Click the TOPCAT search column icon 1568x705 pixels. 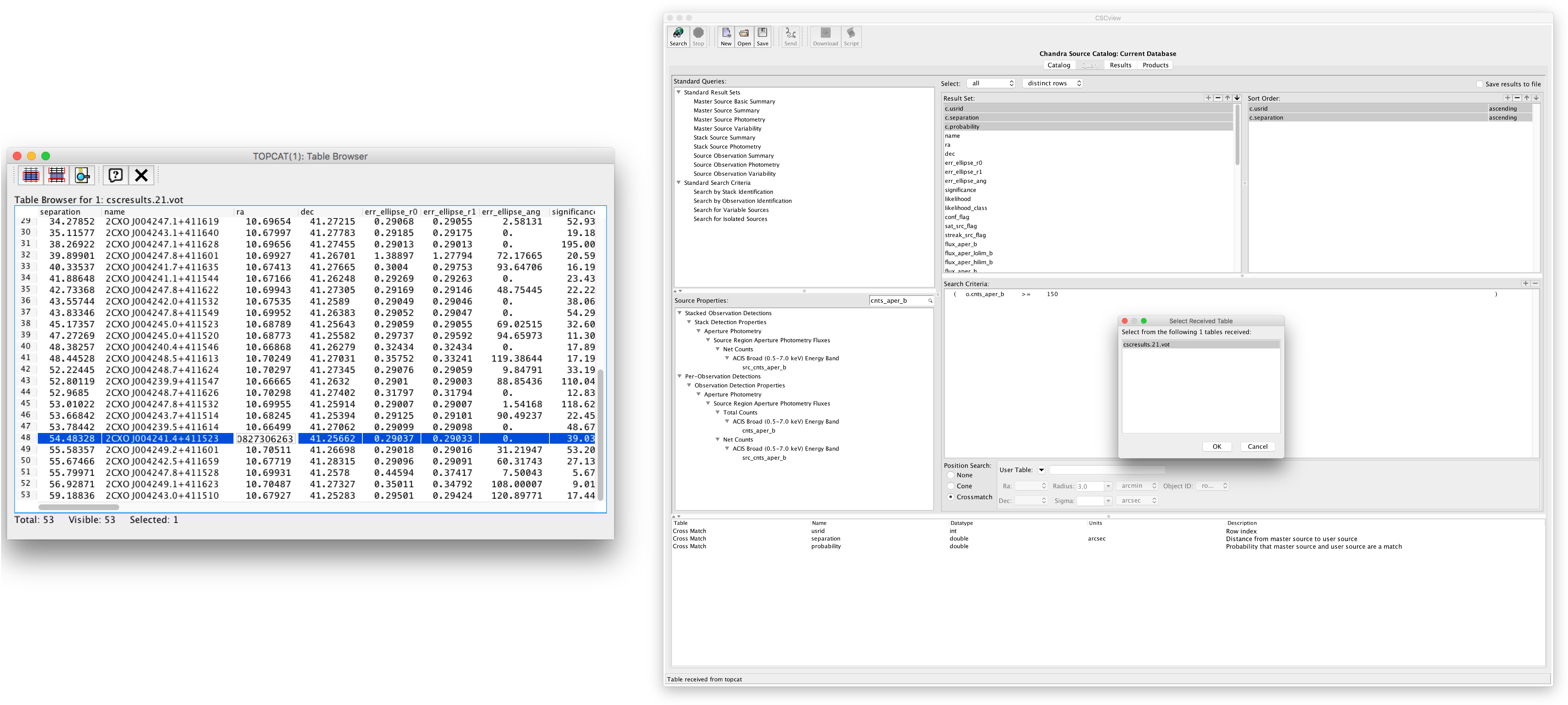click(82, 175)
